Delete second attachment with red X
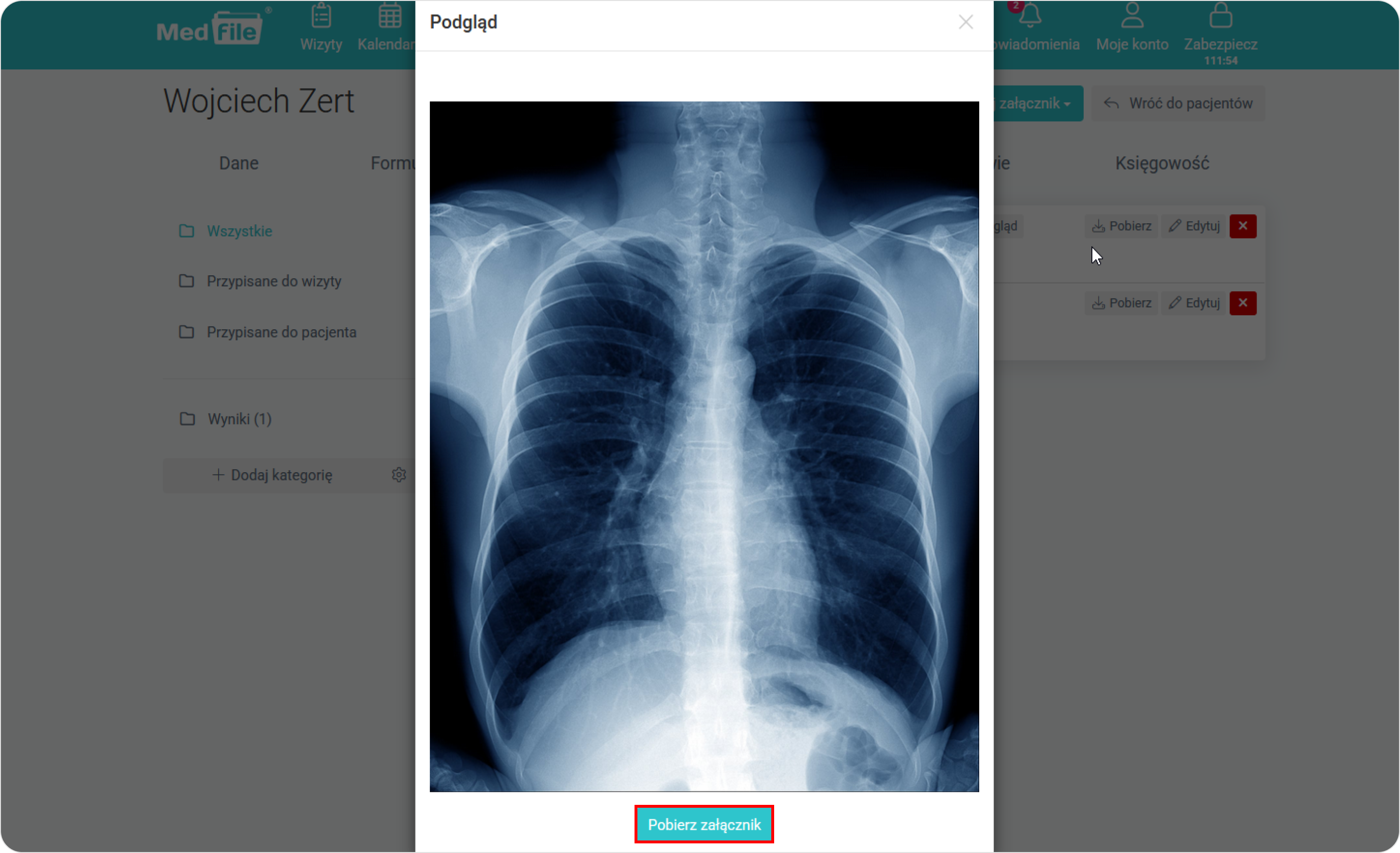Viewport: 1400px width, 853px height. click(1242, 303)
